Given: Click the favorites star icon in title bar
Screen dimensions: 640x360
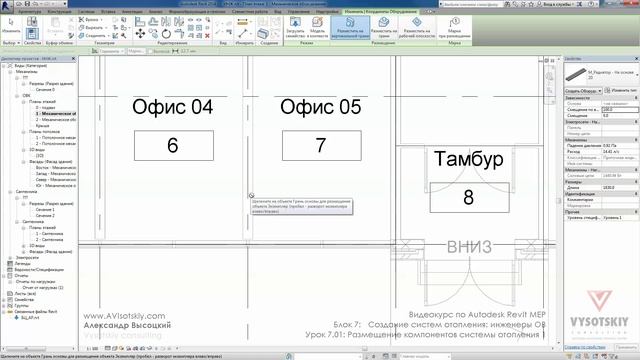Looking at the screenshot, I should (x=531, y=4).
